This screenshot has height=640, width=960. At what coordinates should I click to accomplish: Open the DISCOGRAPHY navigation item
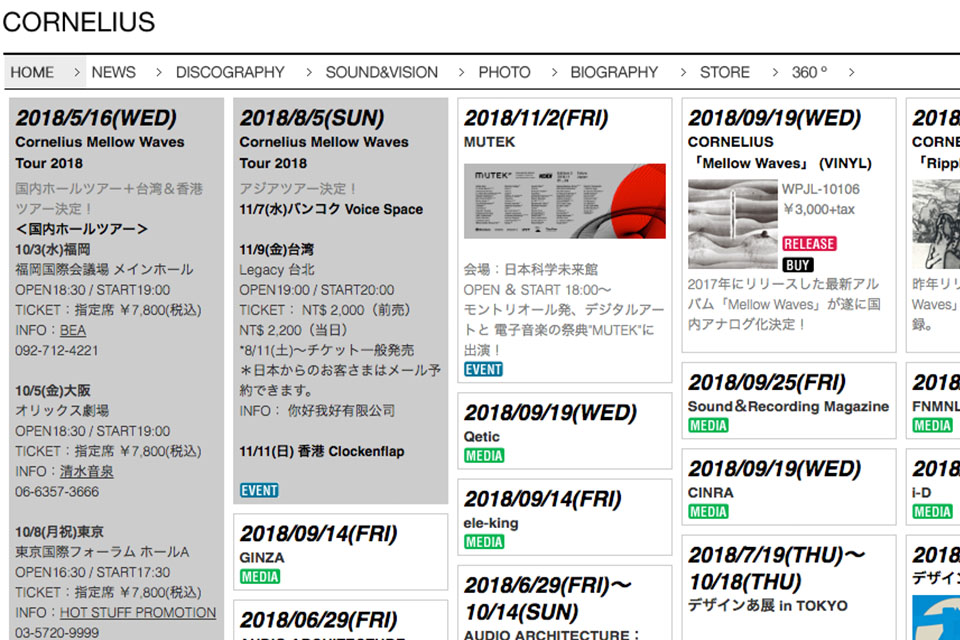click(x=230, y=72)
